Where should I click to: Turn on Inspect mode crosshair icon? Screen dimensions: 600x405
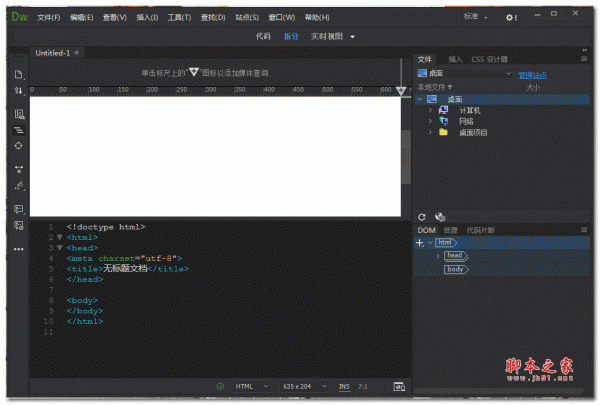(x=18, y=146)
